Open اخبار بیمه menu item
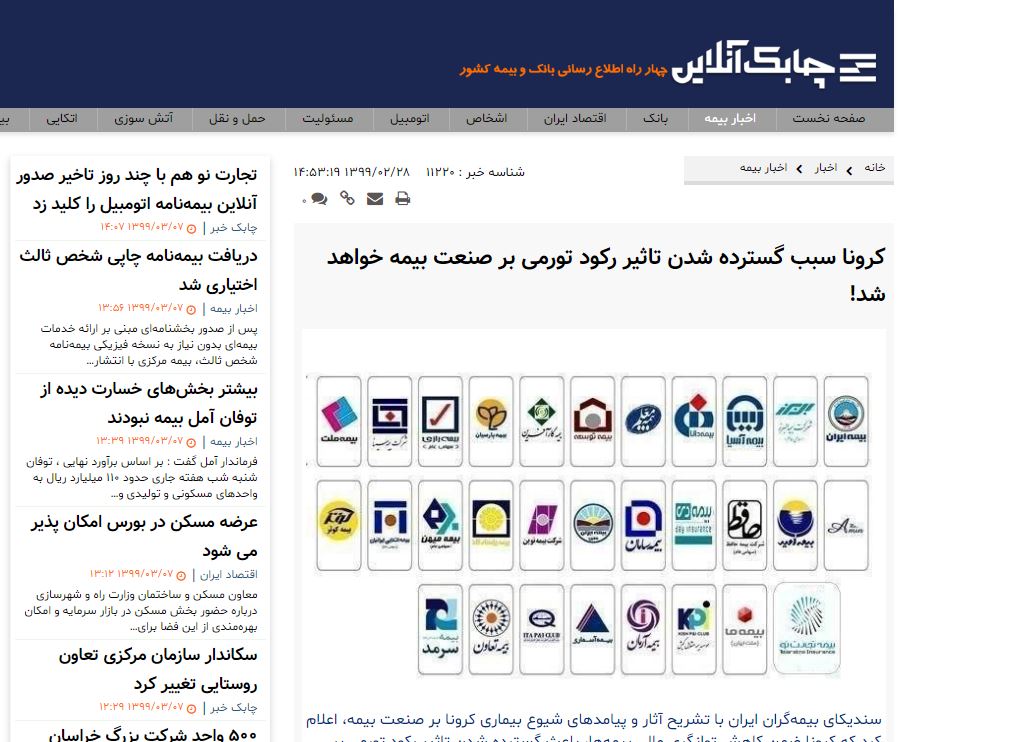The height and width of the screenshot is (742, 1013). click(730, 119)
